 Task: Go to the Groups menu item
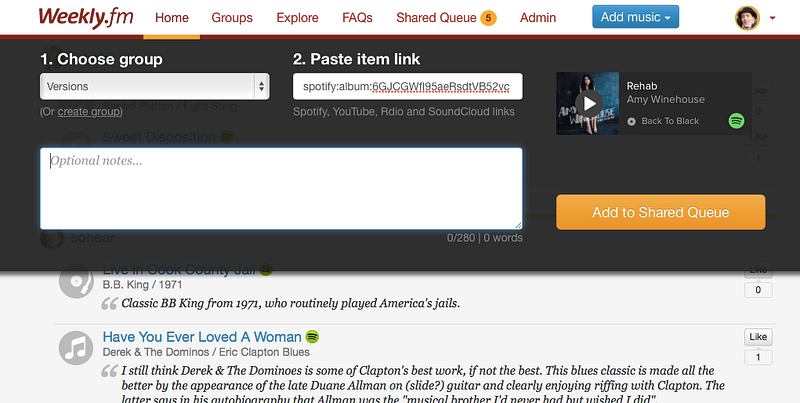232,18
